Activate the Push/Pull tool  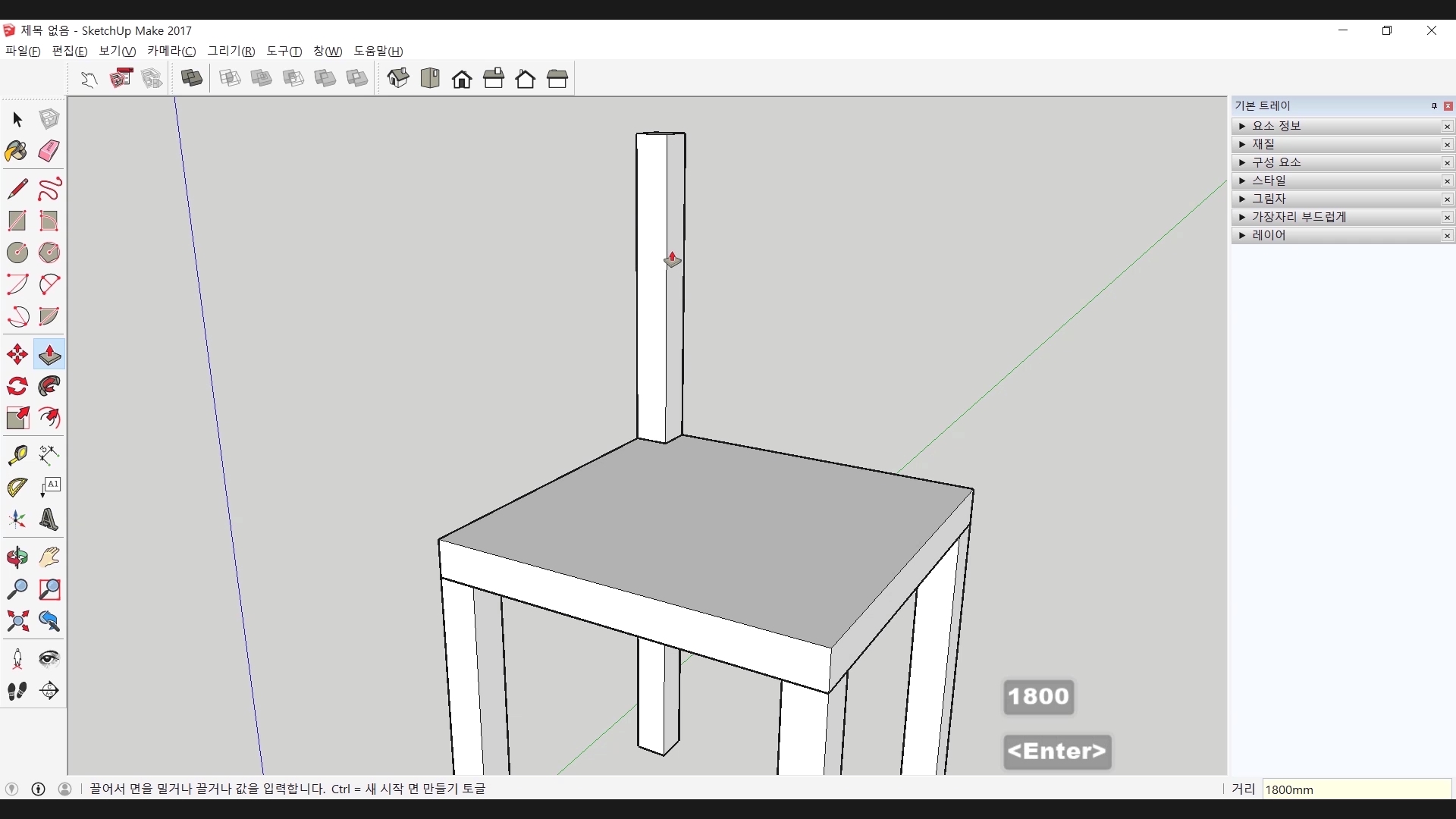49,354
